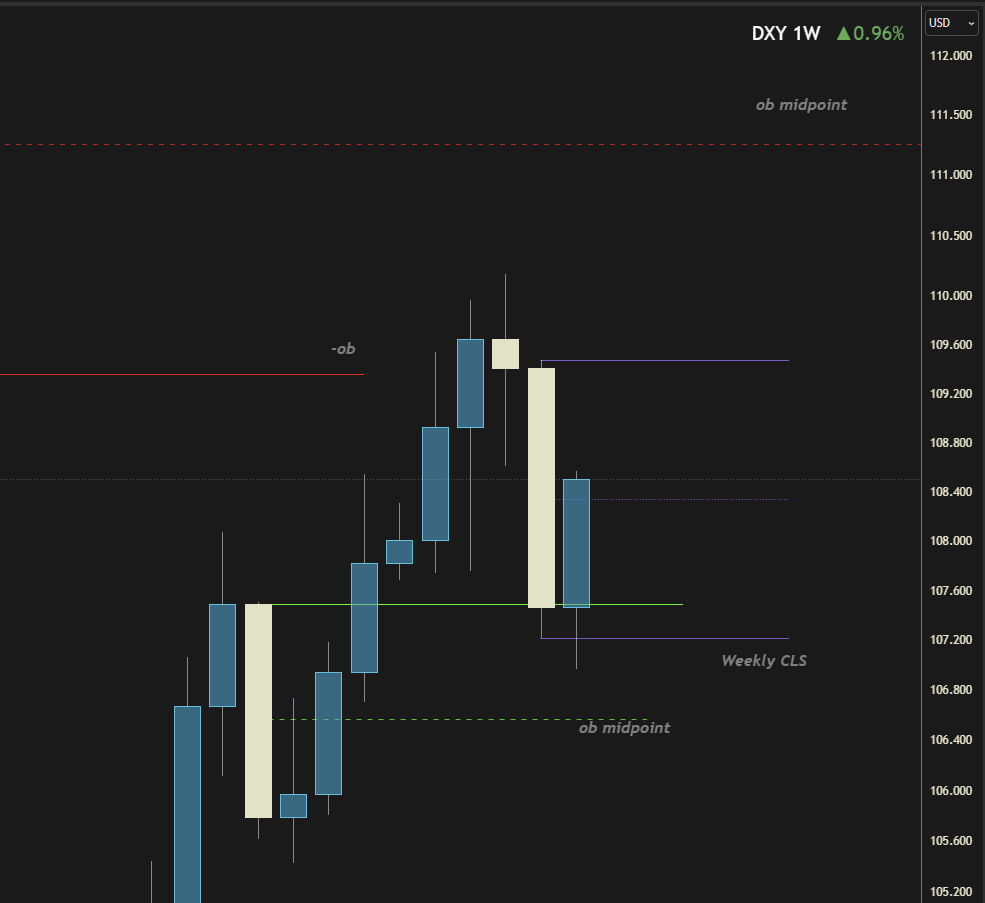The width and height of the screenshot is (985, 903).
Task: Click the 108.000 price axis label
Action: (950, 541)
